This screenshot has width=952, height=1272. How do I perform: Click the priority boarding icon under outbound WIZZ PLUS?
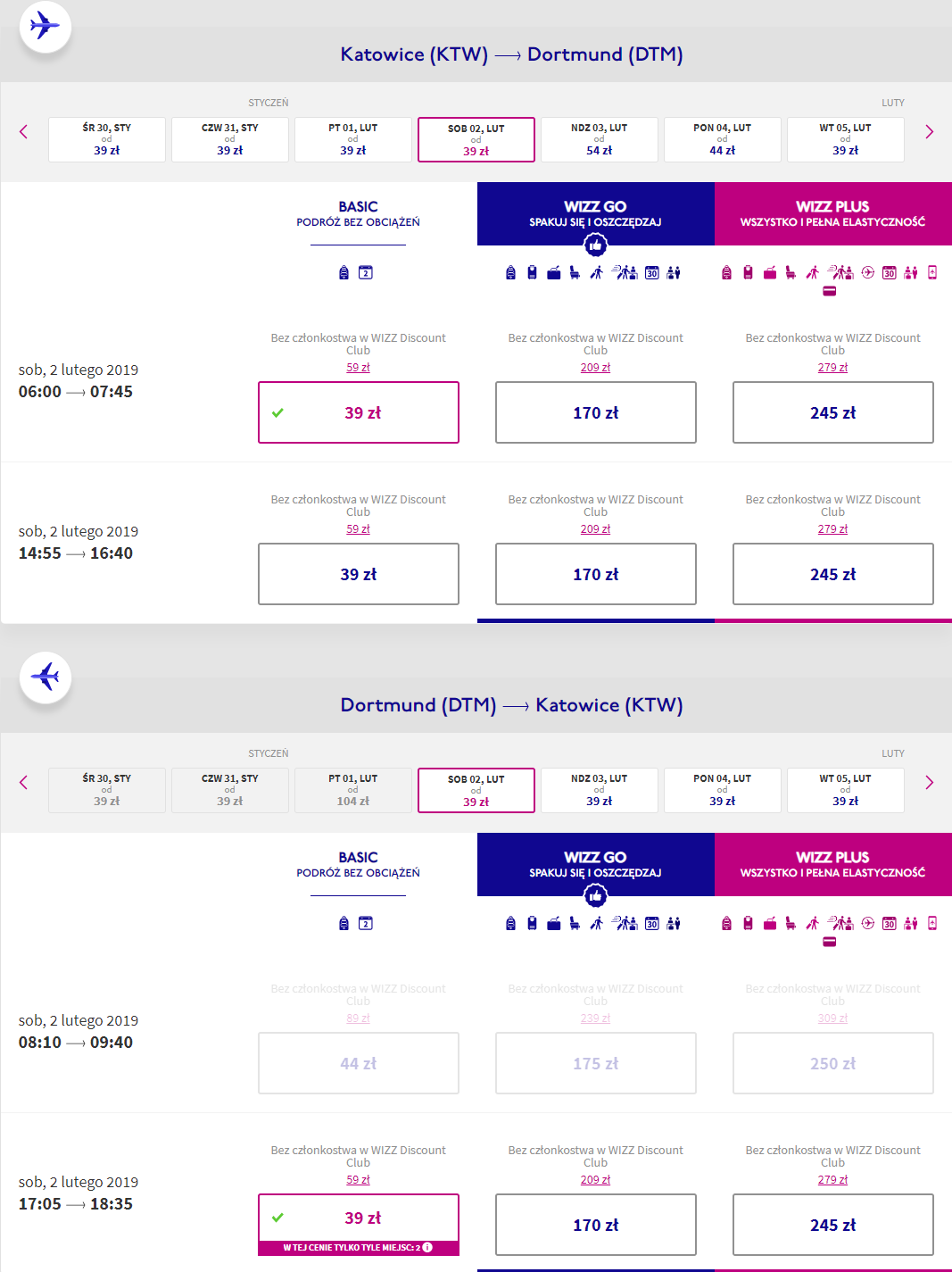[x=840, y=273]
